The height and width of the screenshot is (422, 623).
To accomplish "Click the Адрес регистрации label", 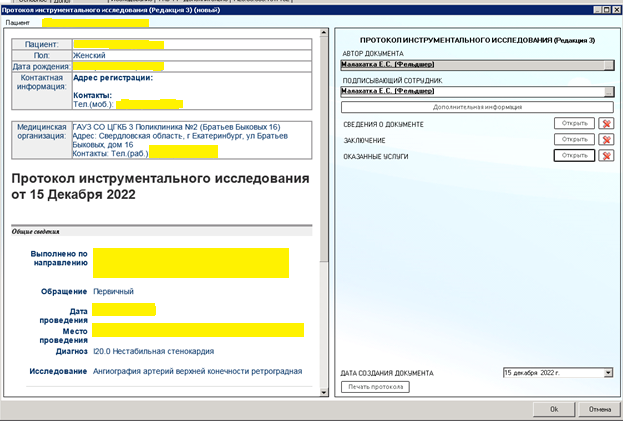I will click(113, 78).
